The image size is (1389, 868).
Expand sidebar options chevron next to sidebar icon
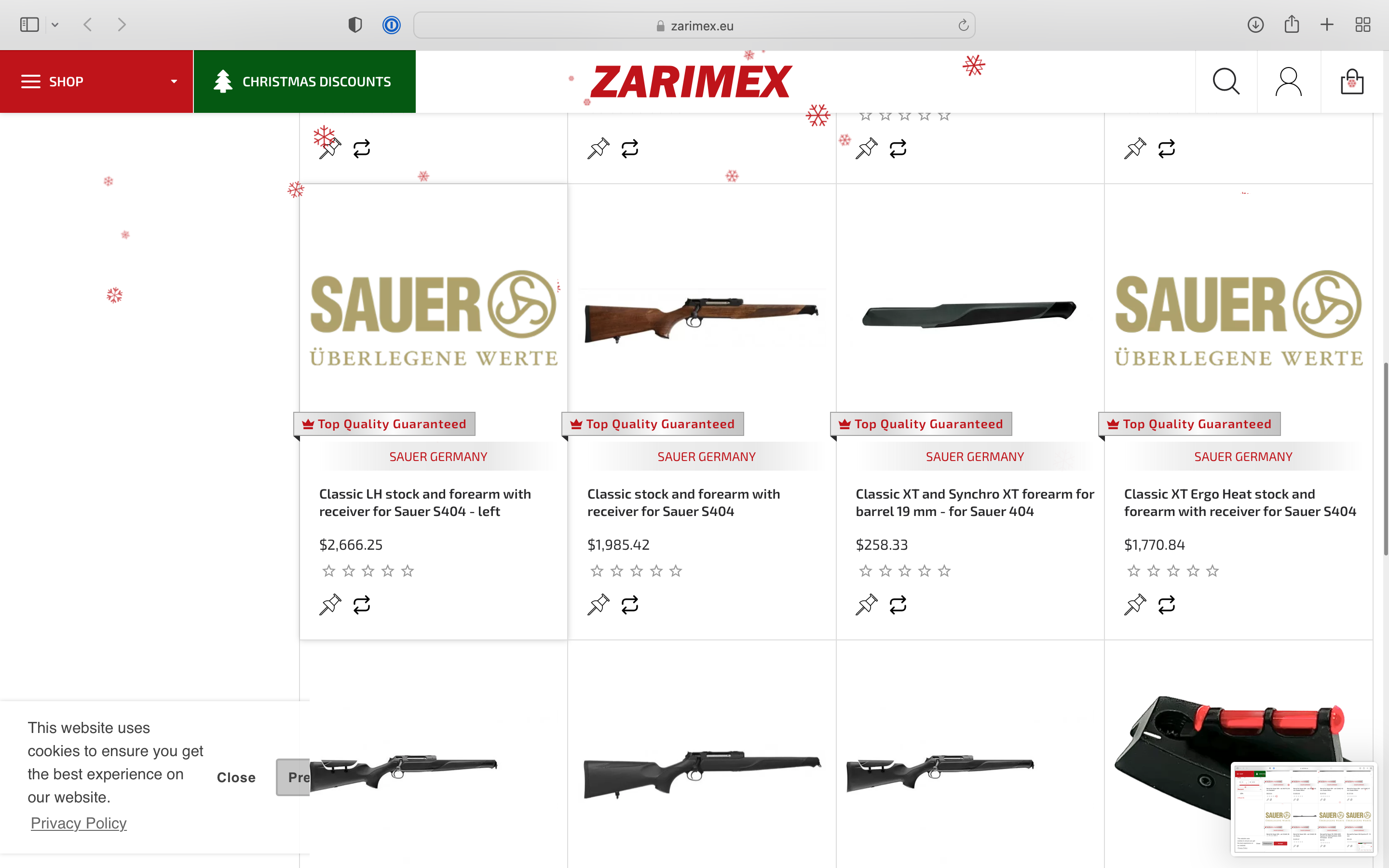(55, 25)
